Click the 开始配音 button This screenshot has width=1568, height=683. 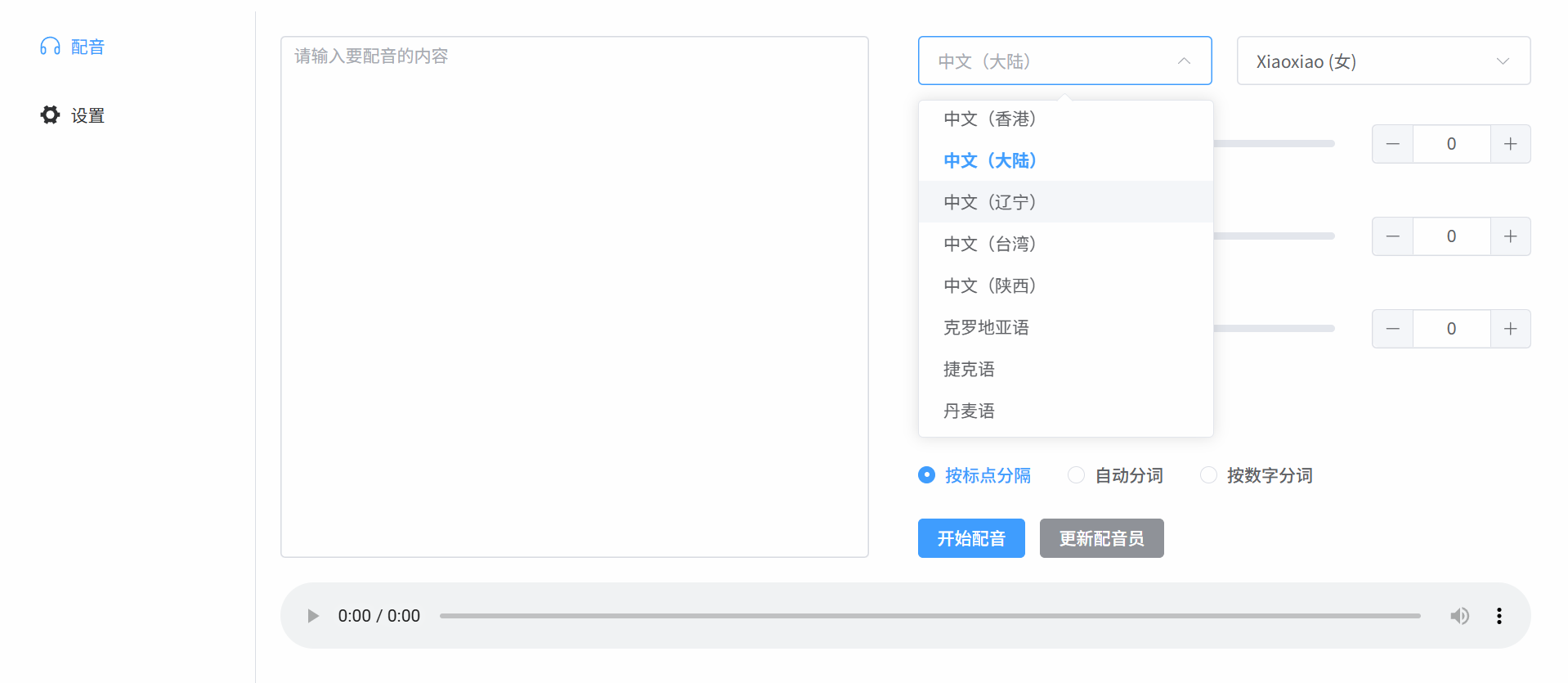click(x=971, y=538)
